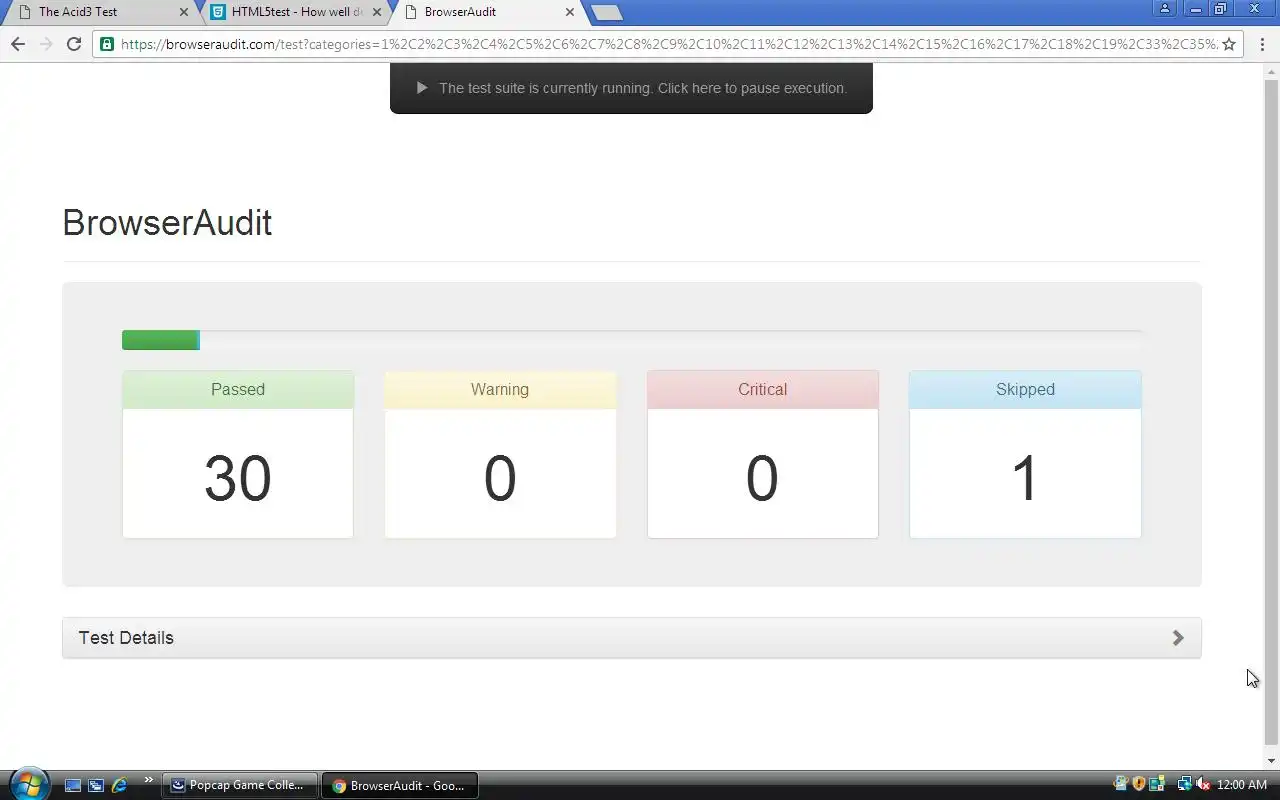Expand the Test Details panel
The image size is (1280, 800).
click(631, 638)
